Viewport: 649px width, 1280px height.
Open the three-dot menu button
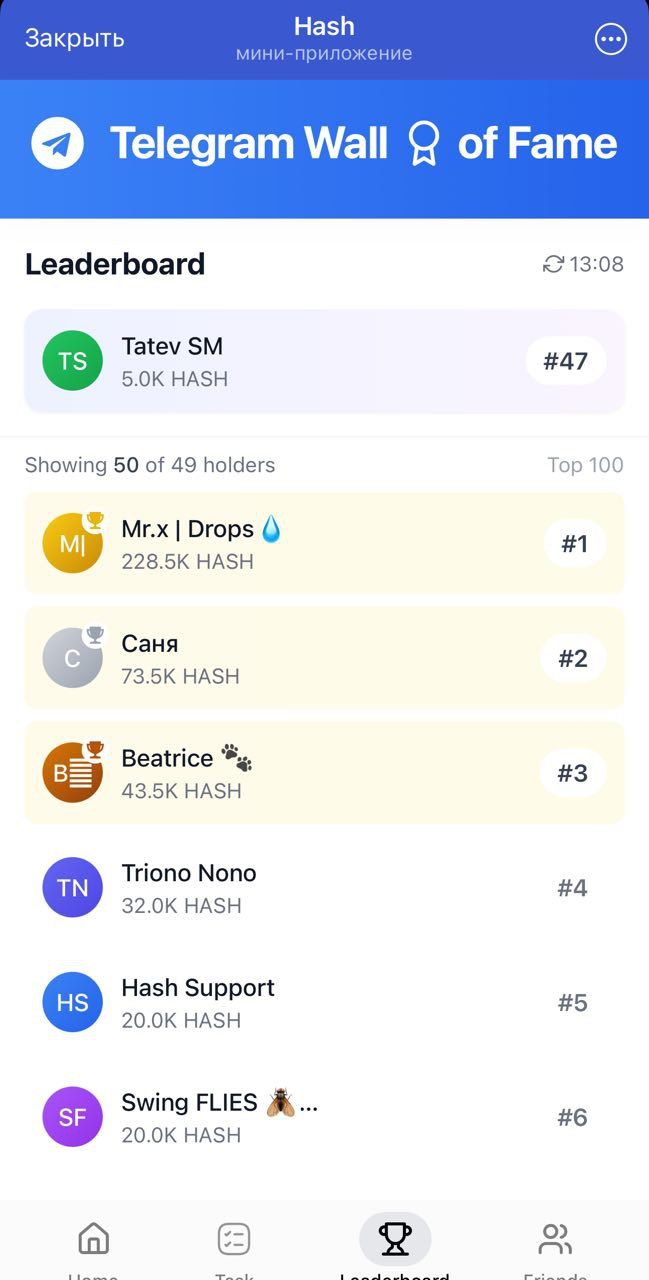[610, 39]
